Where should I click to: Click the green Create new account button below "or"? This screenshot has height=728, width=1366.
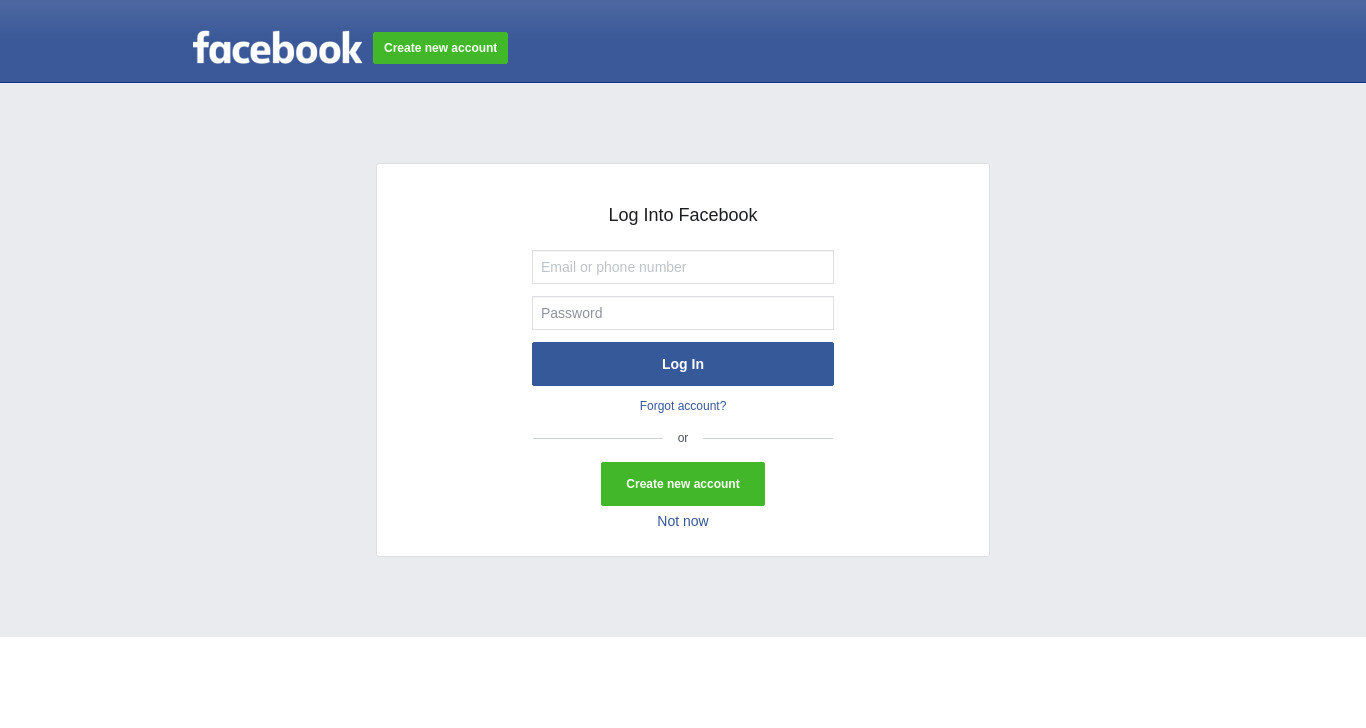[x=683, y=484]
